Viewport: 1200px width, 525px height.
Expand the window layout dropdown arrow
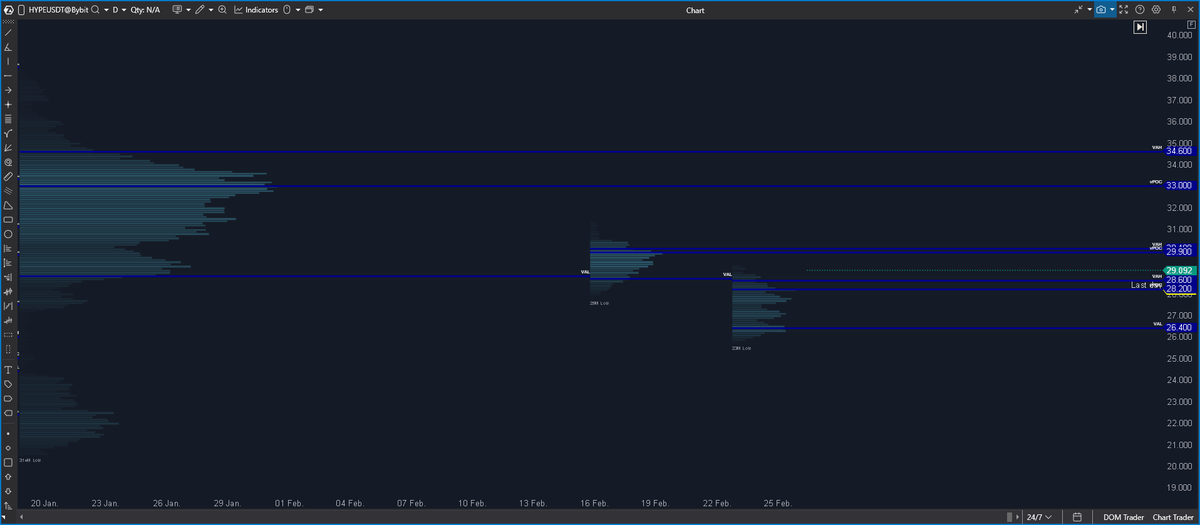coord(320,10)
